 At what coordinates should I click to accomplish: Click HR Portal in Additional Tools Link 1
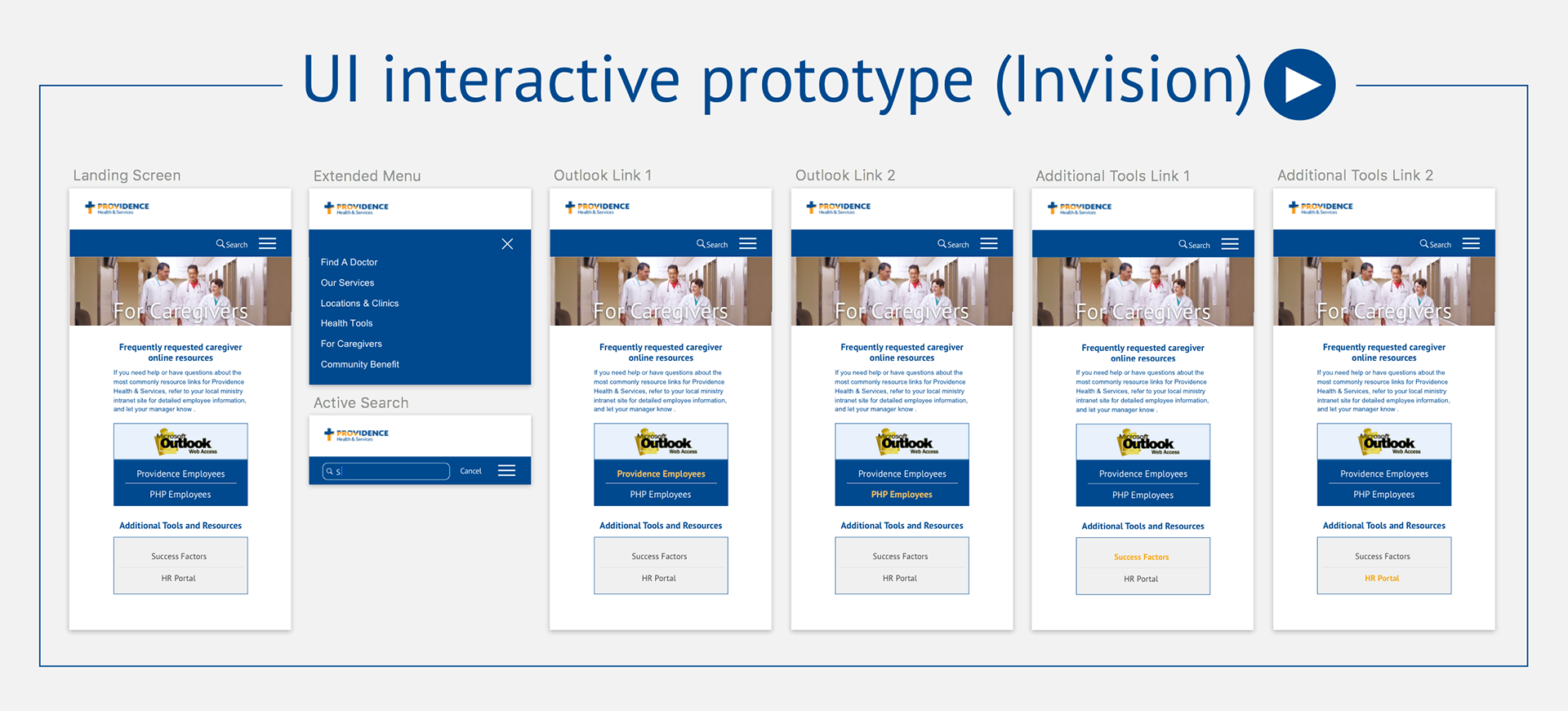click(1141, 579)
